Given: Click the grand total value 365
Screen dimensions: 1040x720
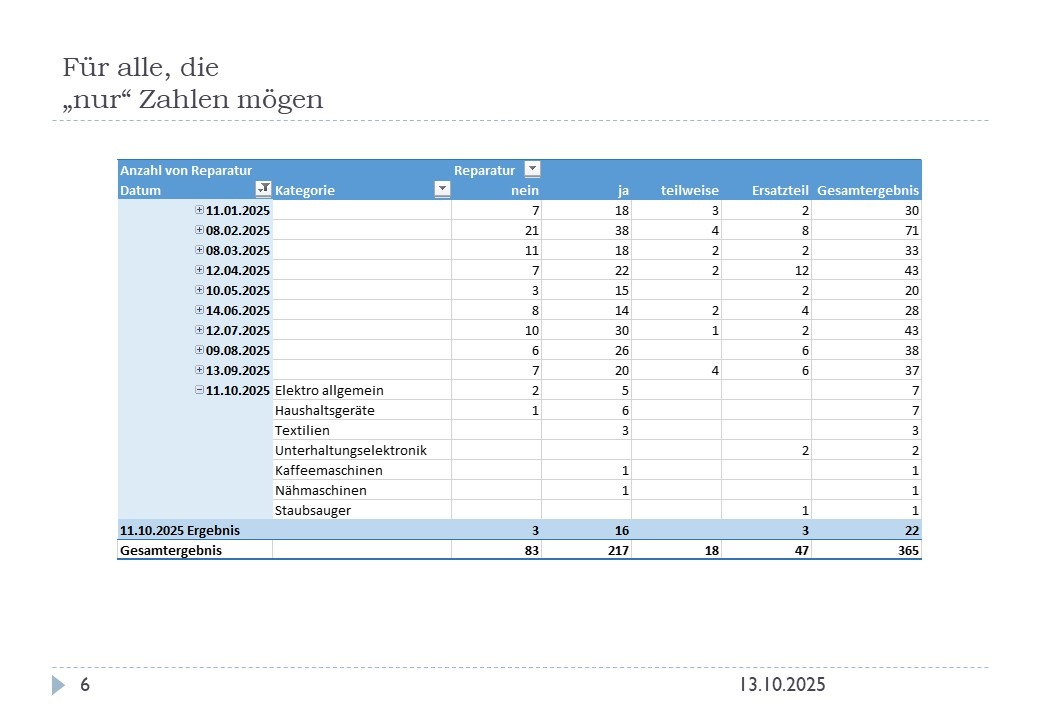Looking at the screenshot, I should point(906,550).
